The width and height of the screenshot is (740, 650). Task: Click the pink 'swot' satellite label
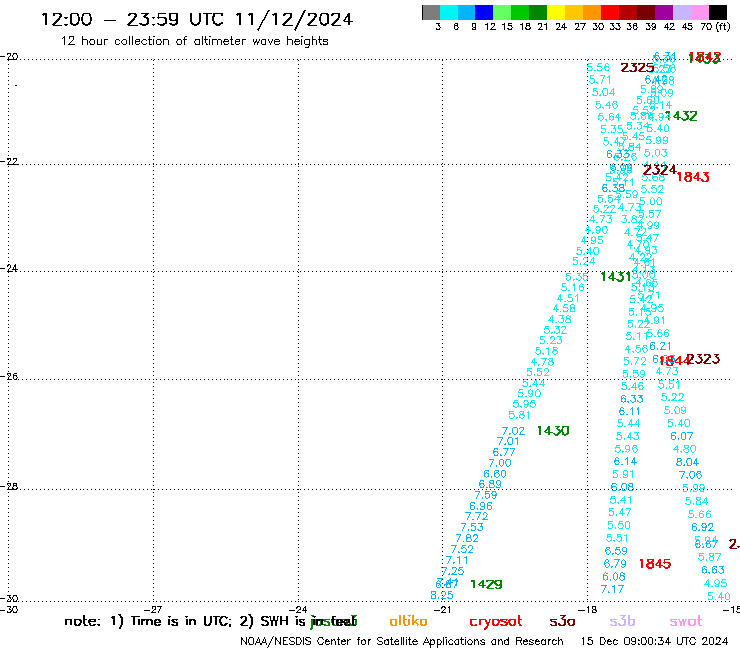[x=685, y=621]
